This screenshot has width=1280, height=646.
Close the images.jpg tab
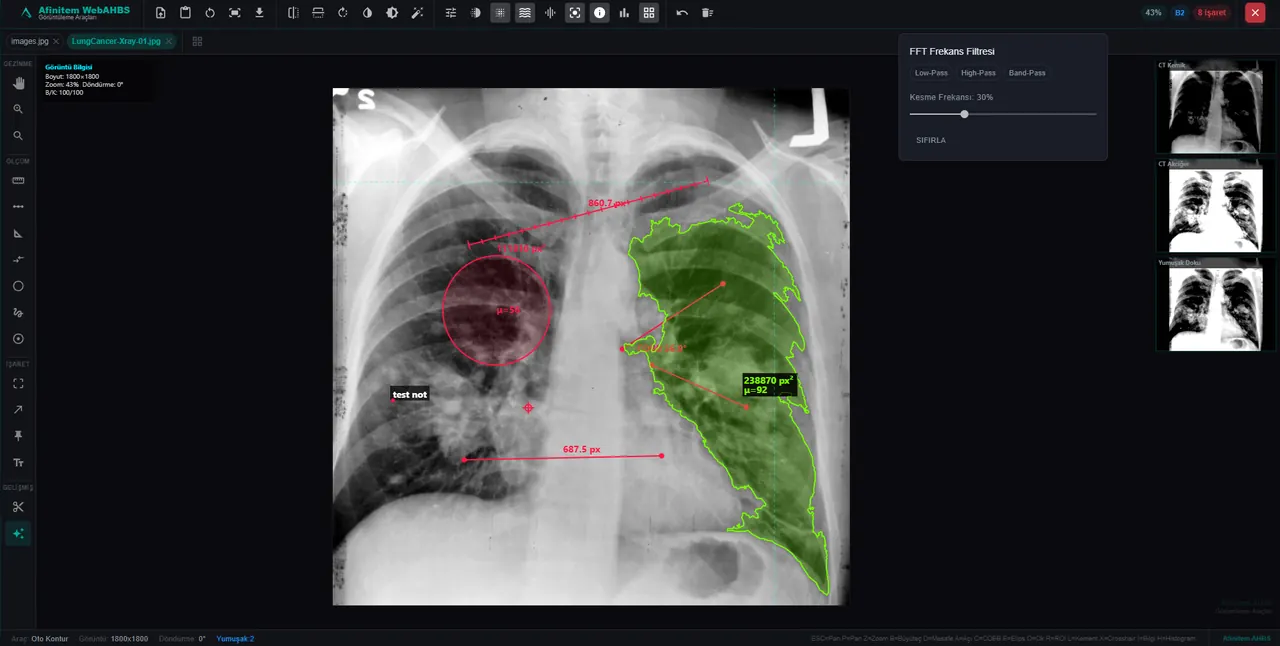[x=56, y=41]
